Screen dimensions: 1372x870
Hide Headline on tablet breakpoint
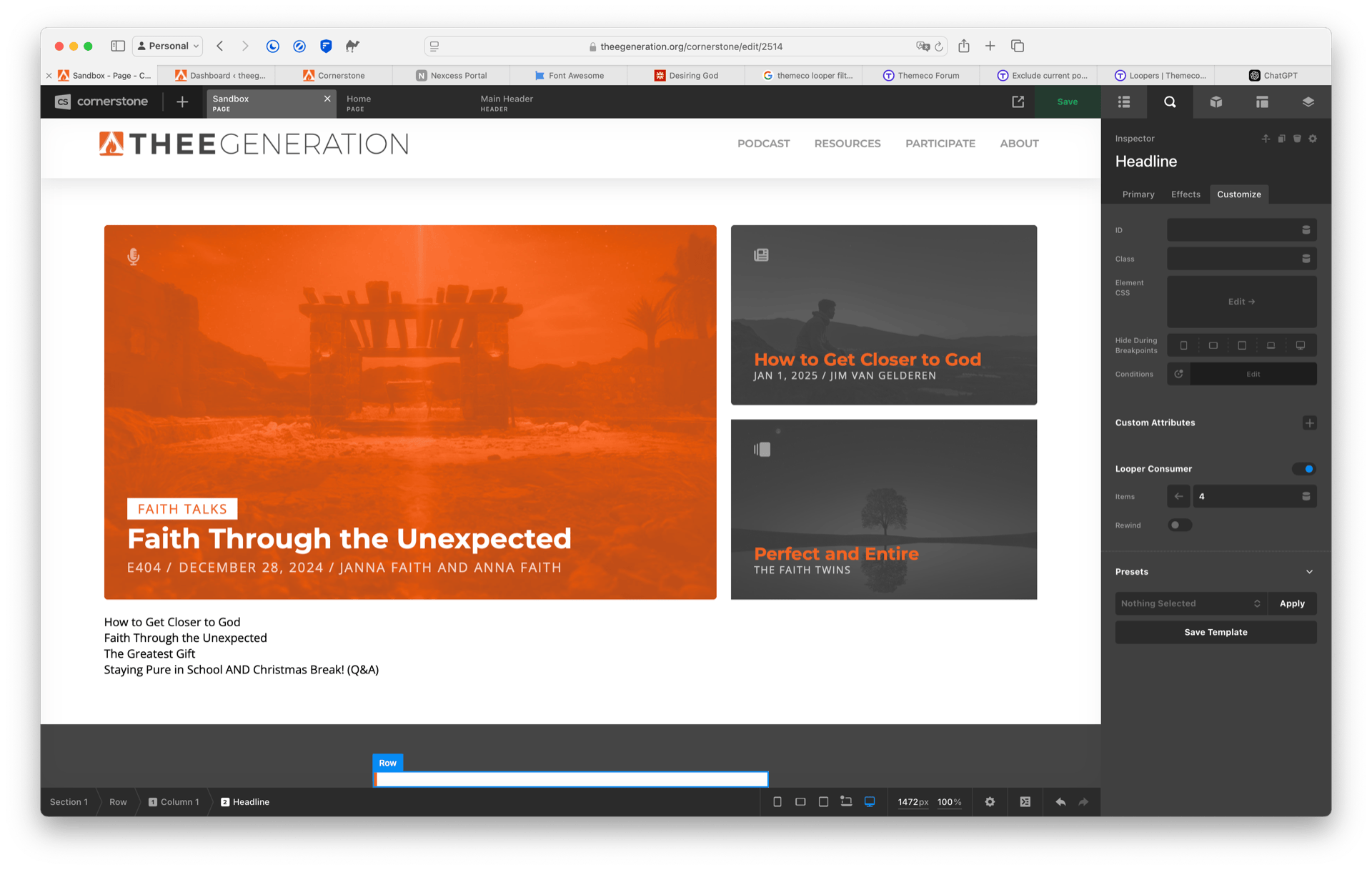[x=1242, y=345]
